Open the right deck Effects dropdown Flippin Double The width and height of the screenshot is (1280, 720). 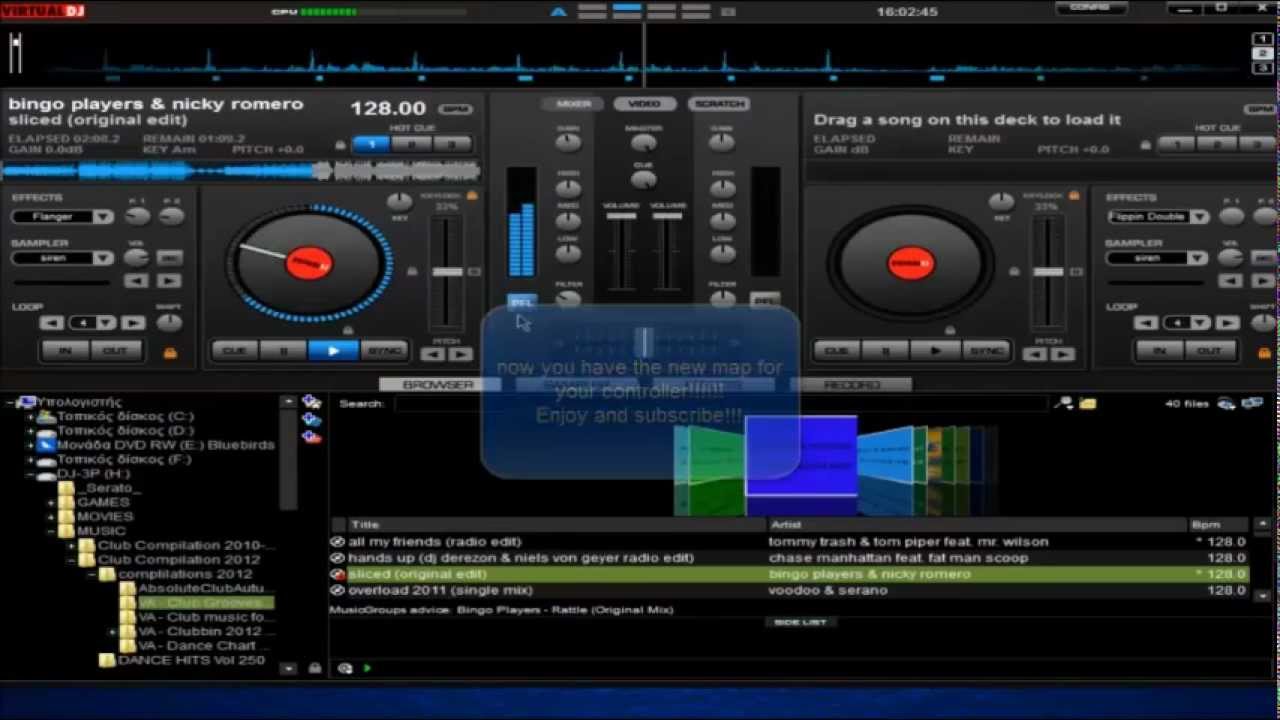(x=1158, y=217)
